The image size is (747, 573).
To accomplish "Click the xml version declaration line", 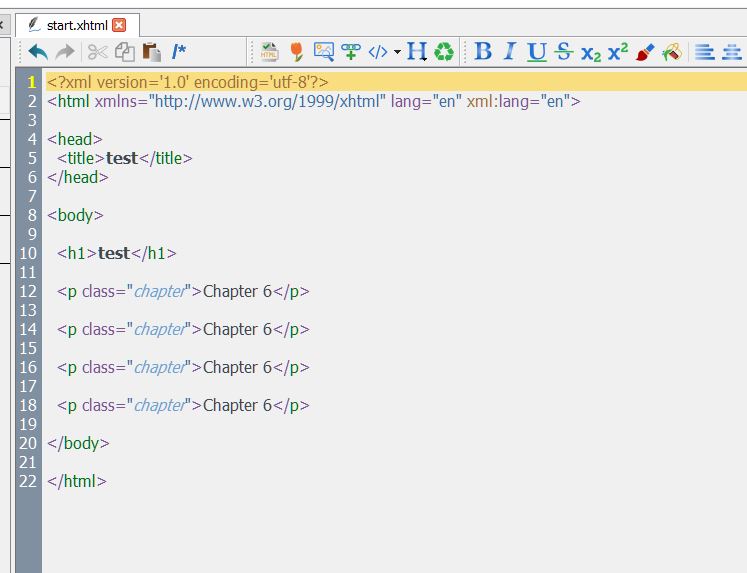I will [x=188, y=82].
